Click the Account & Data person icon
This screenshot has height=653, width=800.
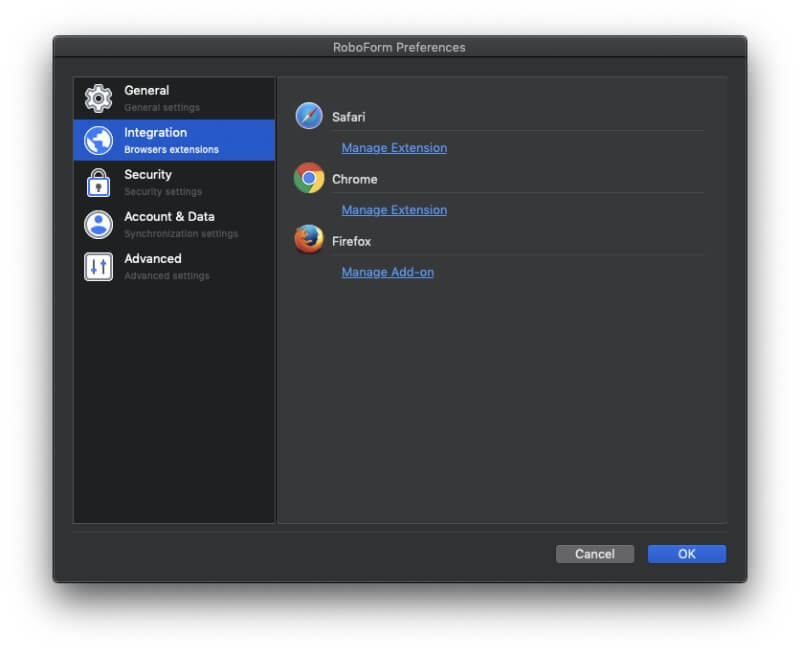pos(98,224)
